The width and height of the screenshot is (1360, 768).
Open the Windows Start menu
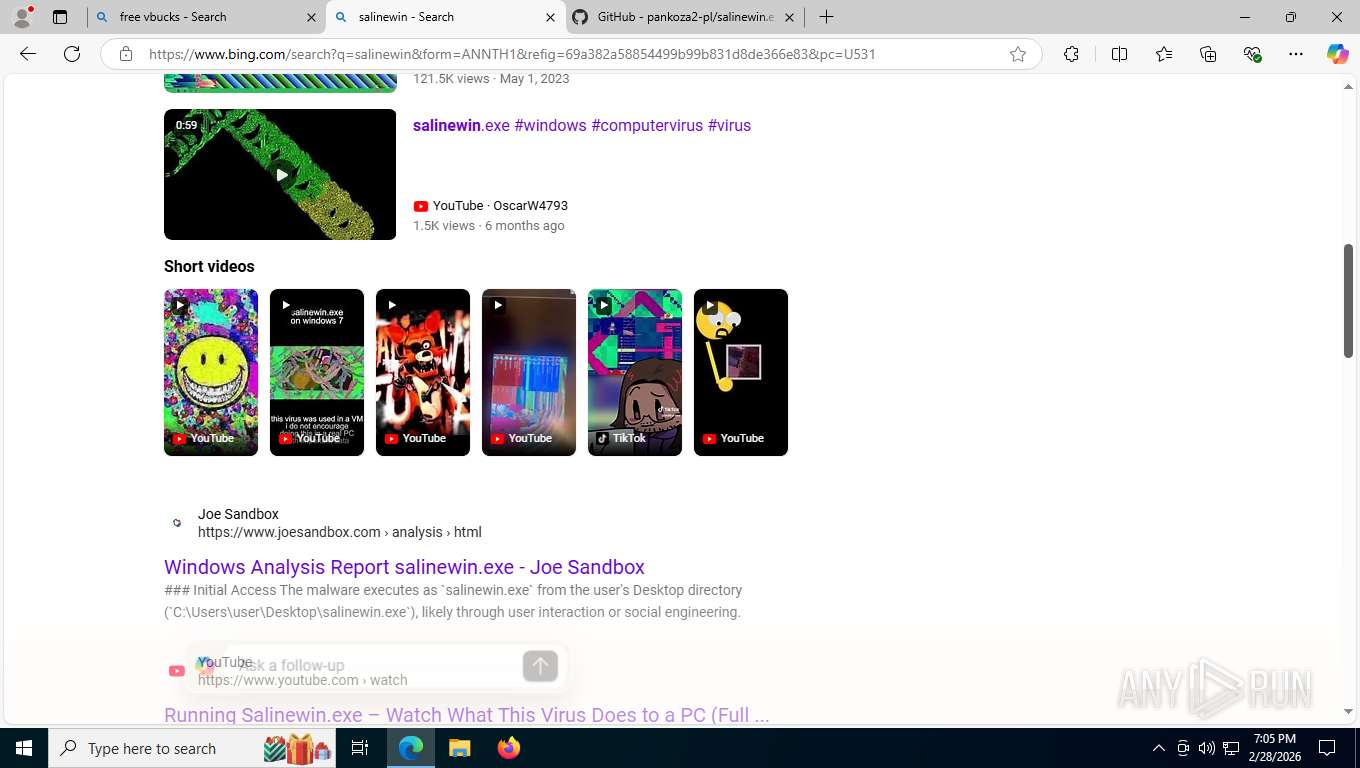pyautogui.click(x=24, y=748)
